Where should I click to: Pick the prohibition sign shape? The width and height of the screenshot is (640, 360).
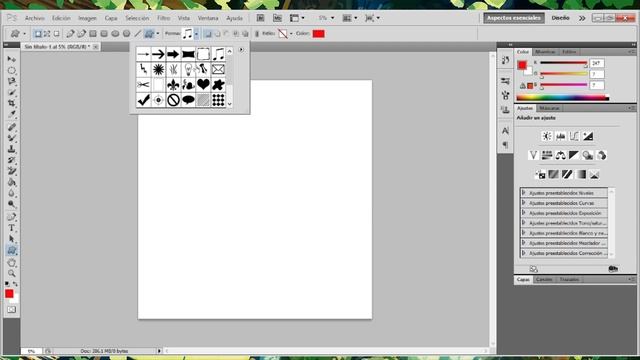click(173, 100)
